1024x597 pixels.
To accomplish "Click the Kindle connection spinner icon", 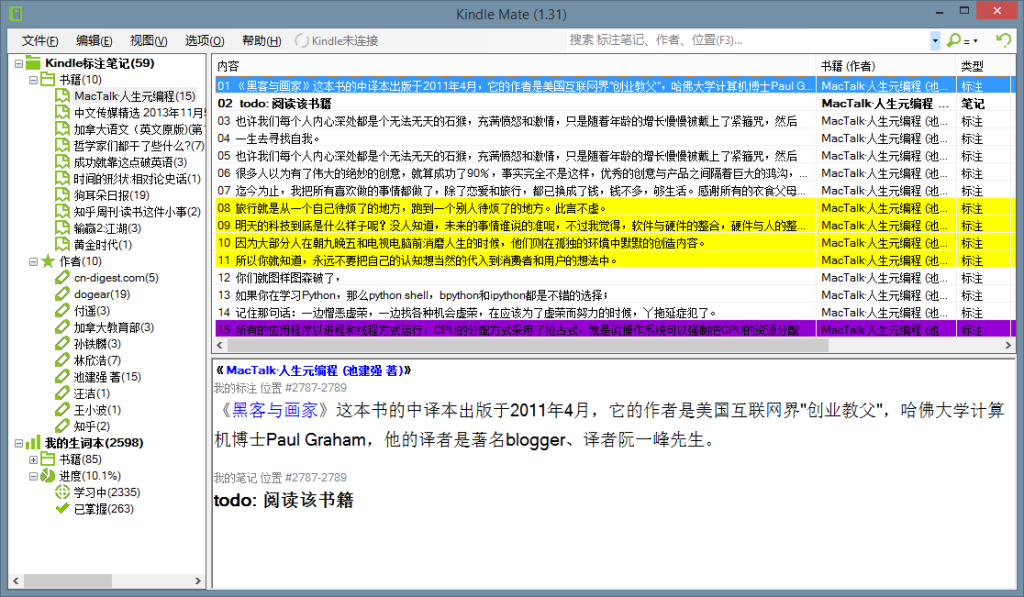I will [x=301, y=40].
